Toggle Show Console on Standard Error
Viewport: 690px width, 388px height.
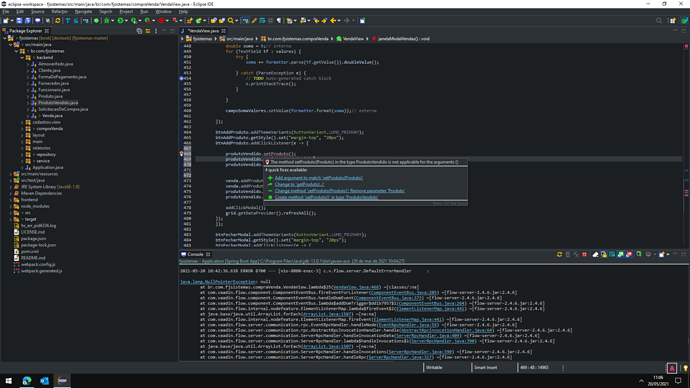click(x=629, y=254)
